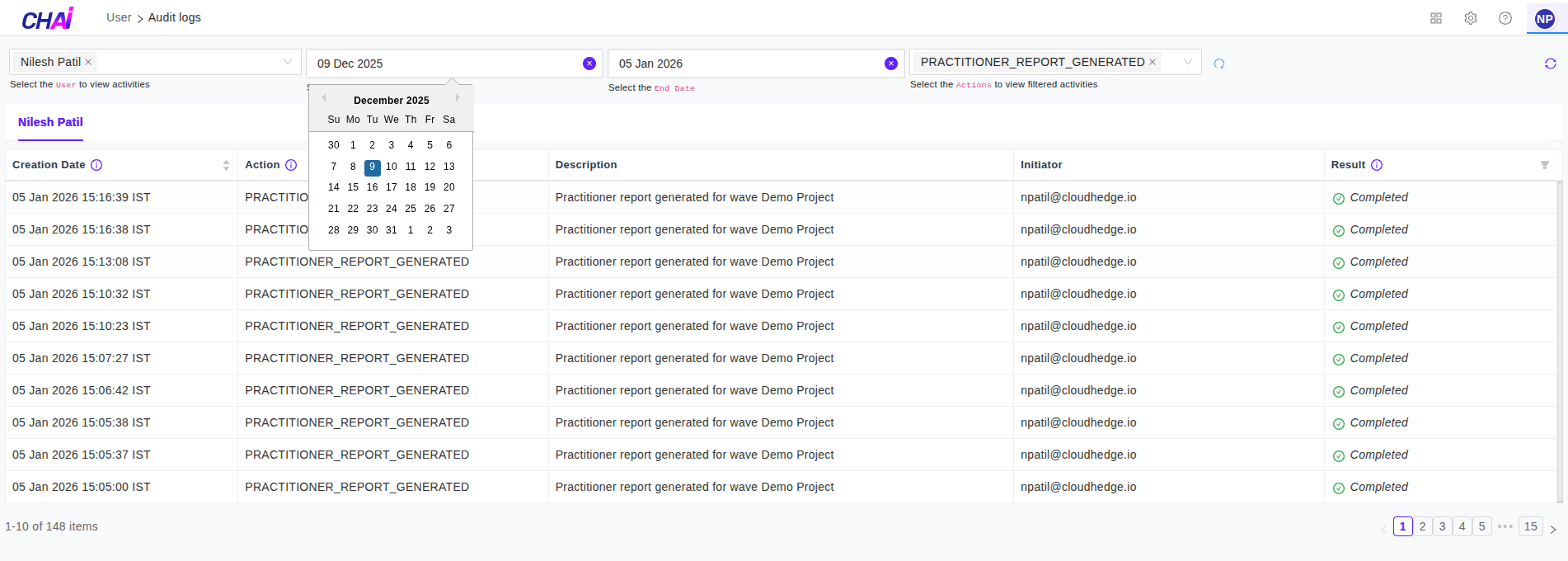Click the help question mark icon
This screenshot has height=561, width=1568.
(x=1505, y=18)
